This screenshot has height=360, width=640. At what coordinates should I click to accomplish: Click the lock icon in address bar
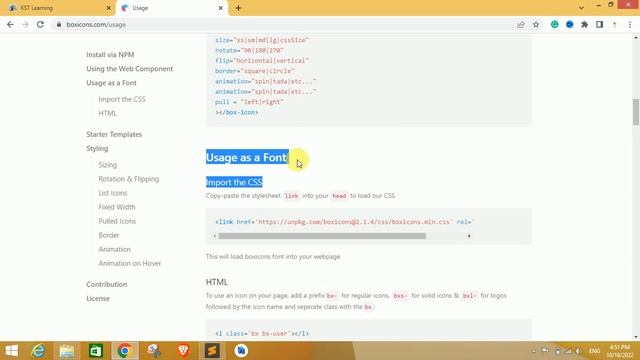[59, 24]
